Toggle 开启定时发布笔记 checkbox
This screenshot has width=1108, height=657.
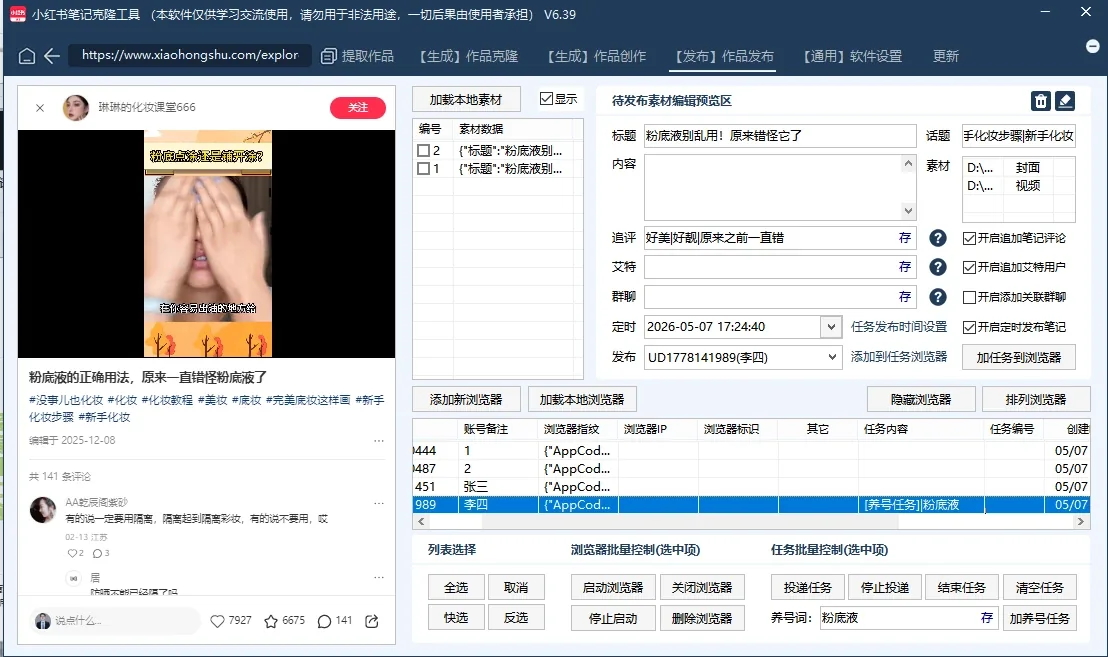coord(970,327)
